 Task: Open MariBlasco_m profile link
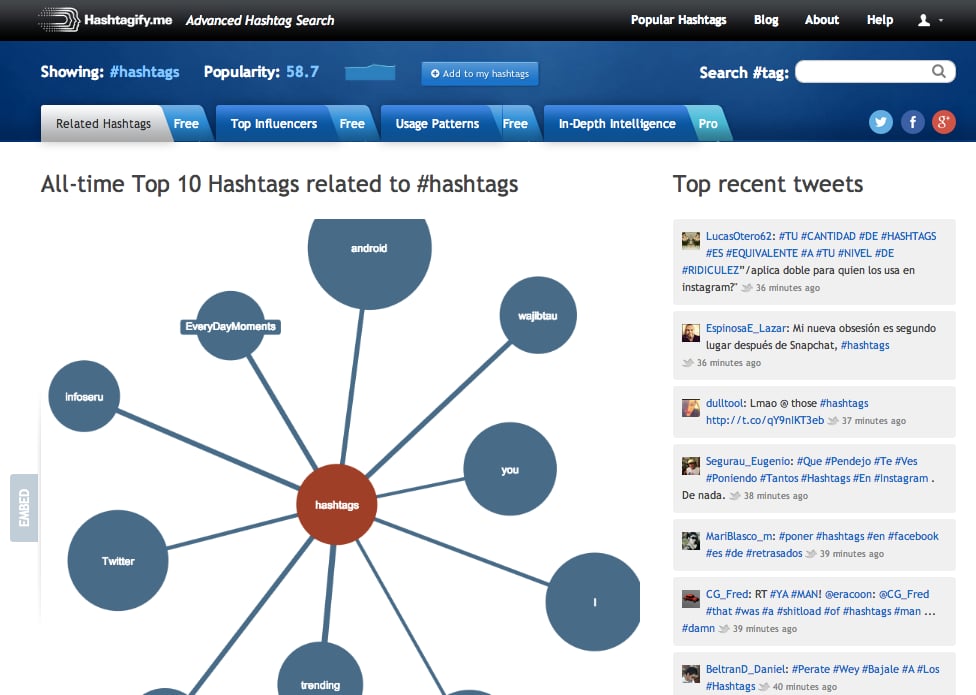tap(739, 536)
